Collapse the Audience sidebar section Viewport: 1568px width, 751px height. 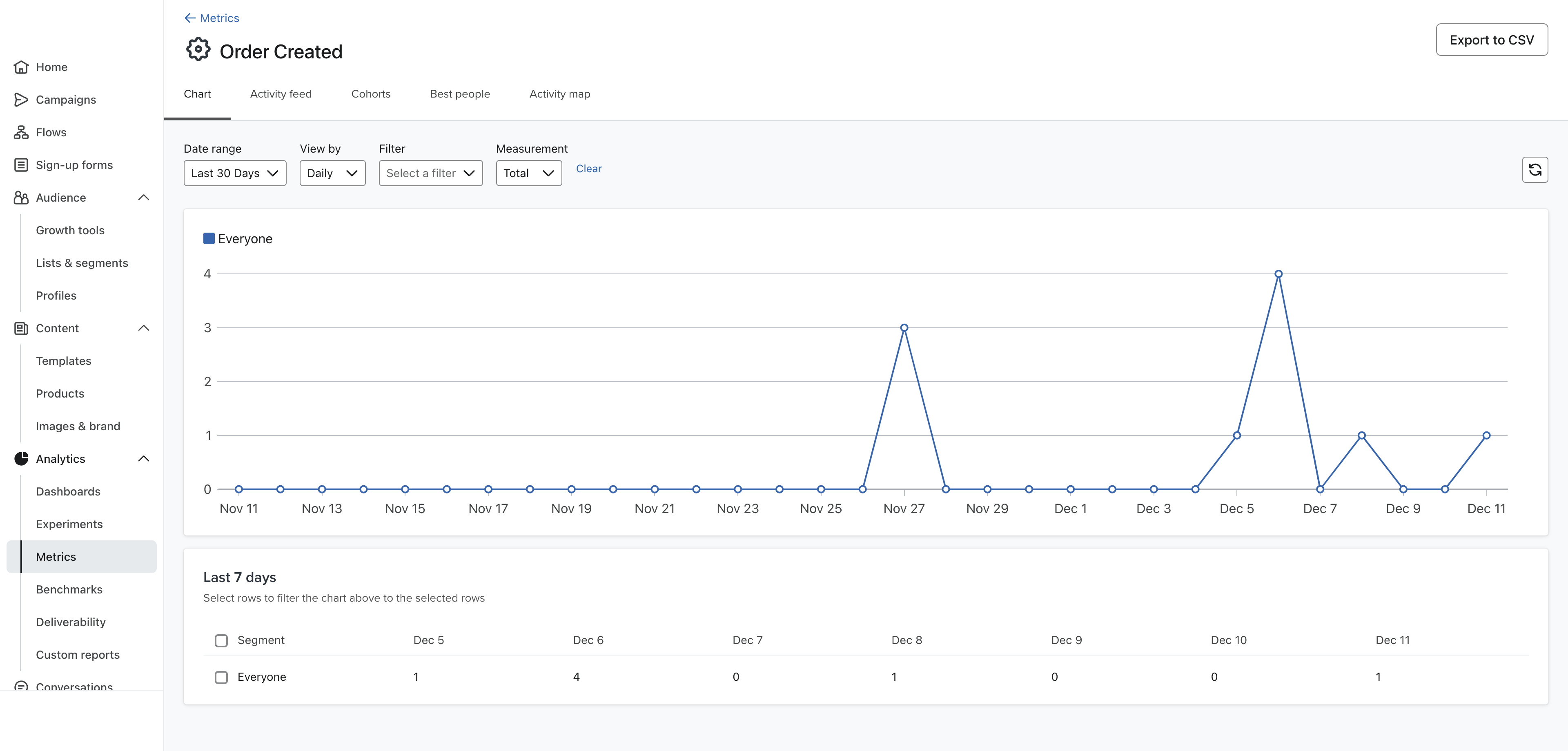point(145,197)
